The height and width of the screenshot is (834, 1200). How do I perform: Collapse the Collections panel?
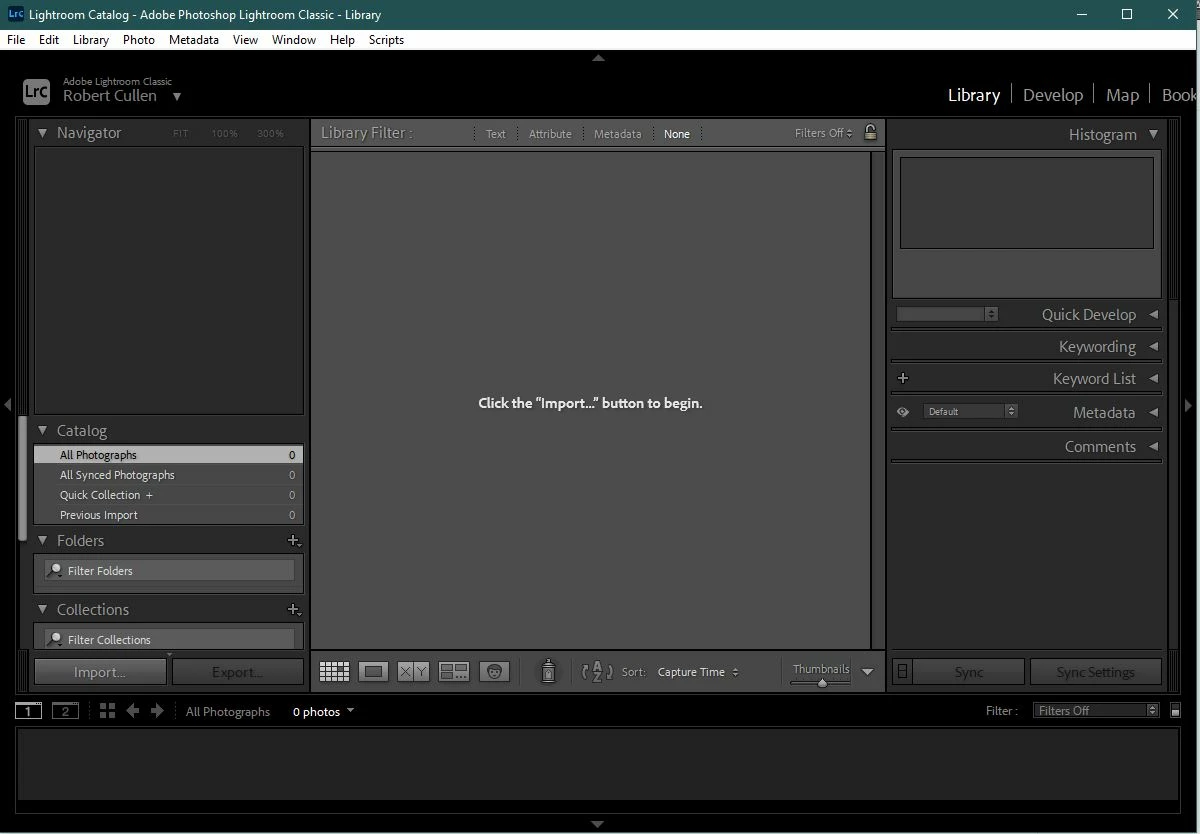tap(43, 609)
